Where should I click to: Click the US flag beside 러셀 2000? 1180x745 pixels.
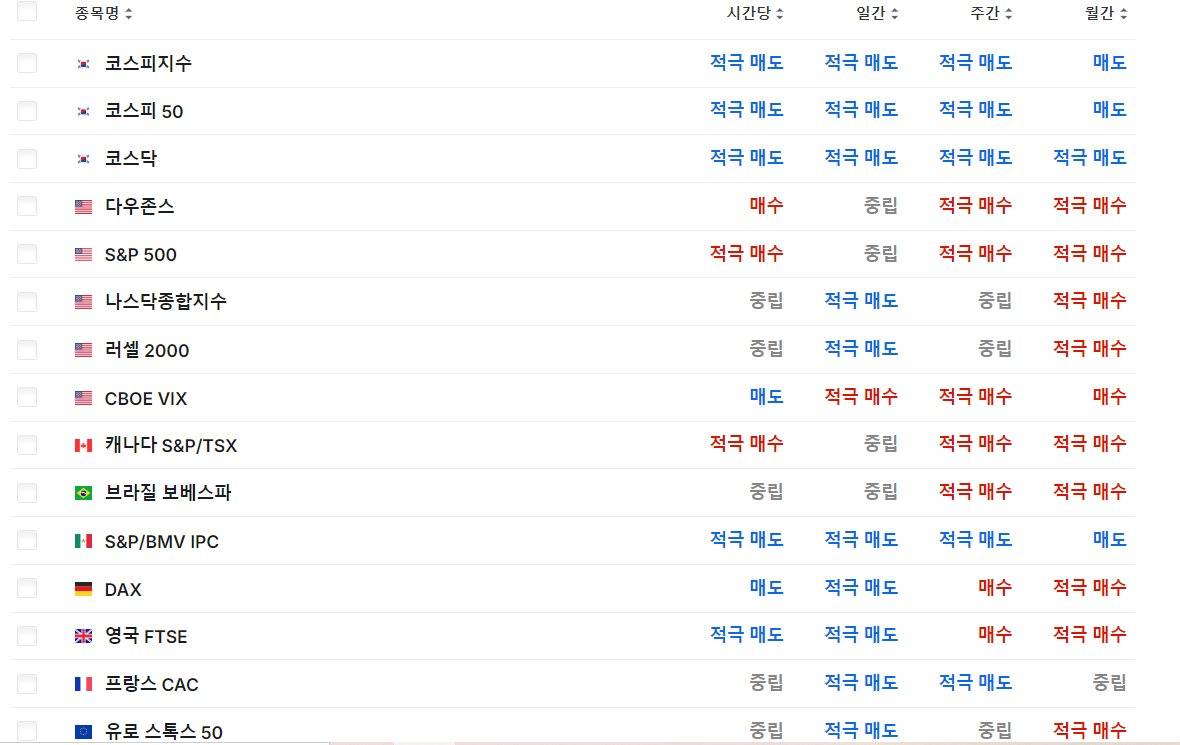pos(84,350)
